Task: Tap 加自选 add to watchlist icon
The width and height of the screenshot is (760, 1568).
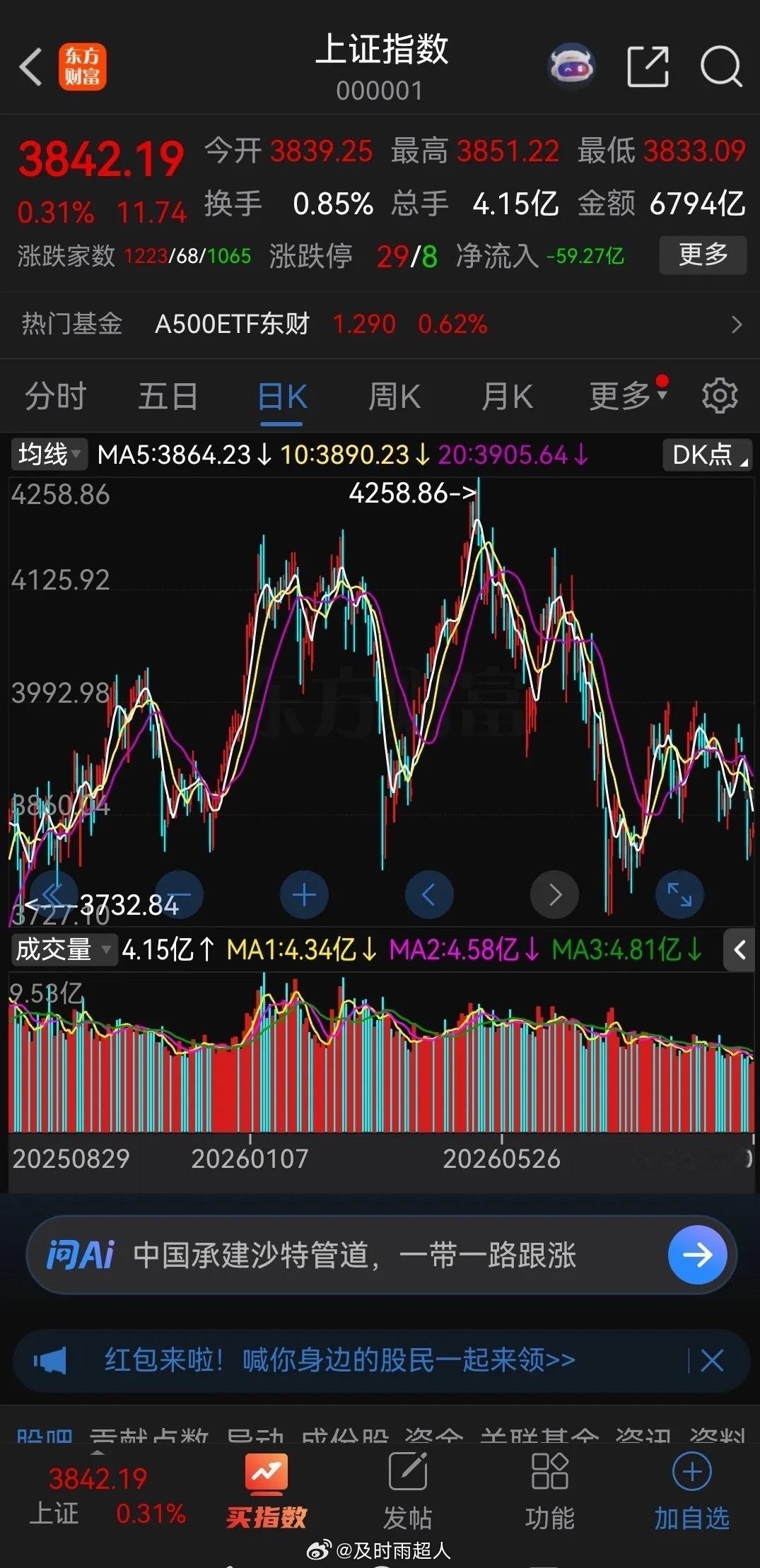Action: (691, 1492)
